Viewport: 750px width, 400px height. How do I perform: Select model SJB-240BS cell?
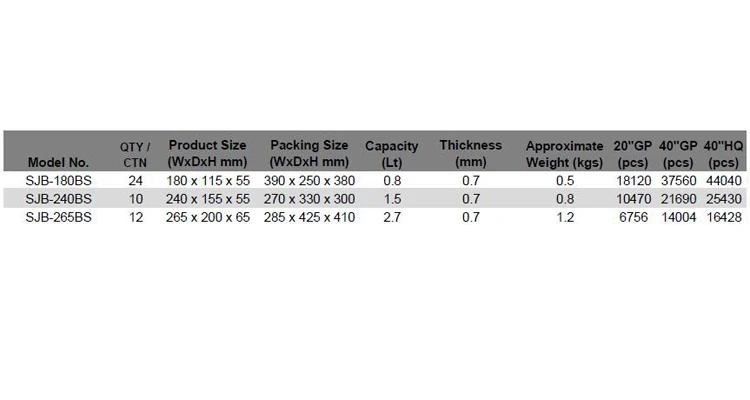[x=58, y=199]
